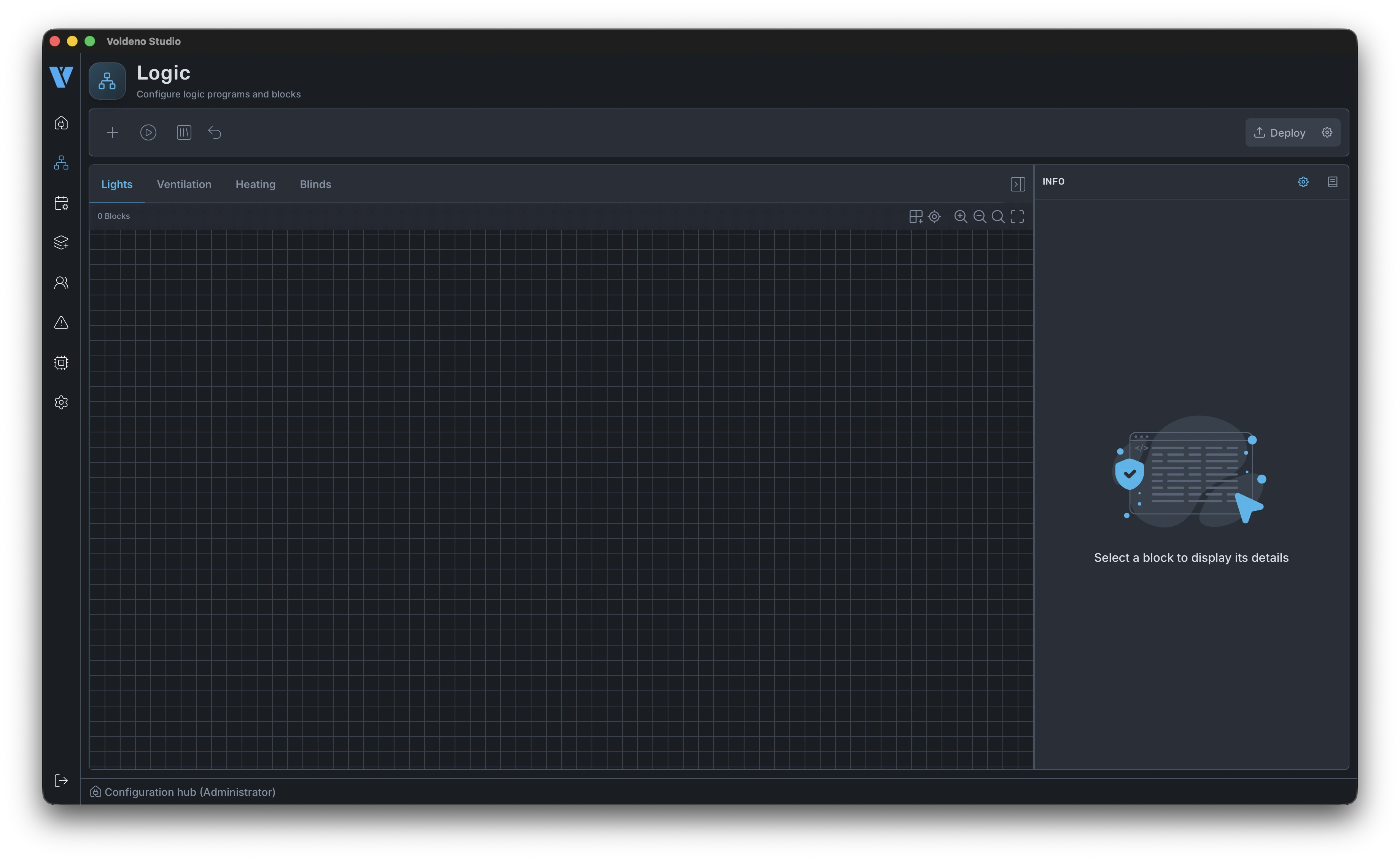The width and height of the screenshot is (1400, 861).
Task: Switch to the Blinds tab
Action: 315,184
